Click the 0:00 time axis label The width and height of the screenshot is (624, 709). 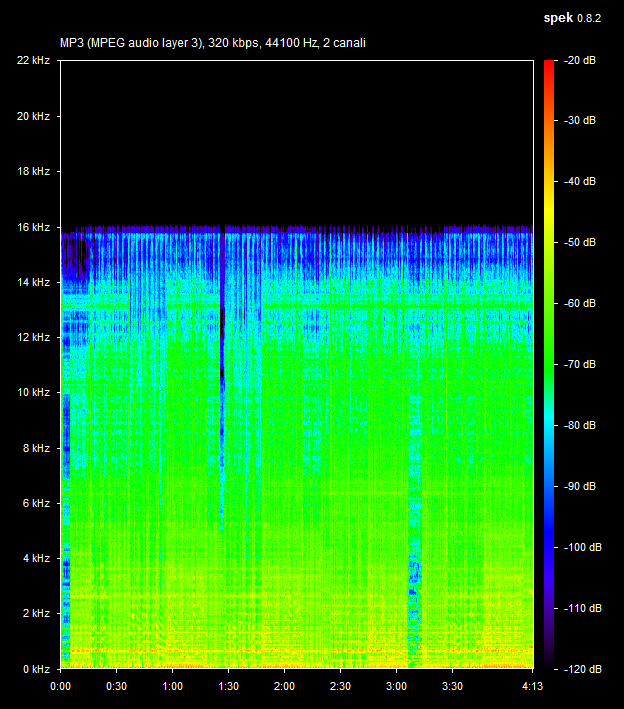click(61, 686)
